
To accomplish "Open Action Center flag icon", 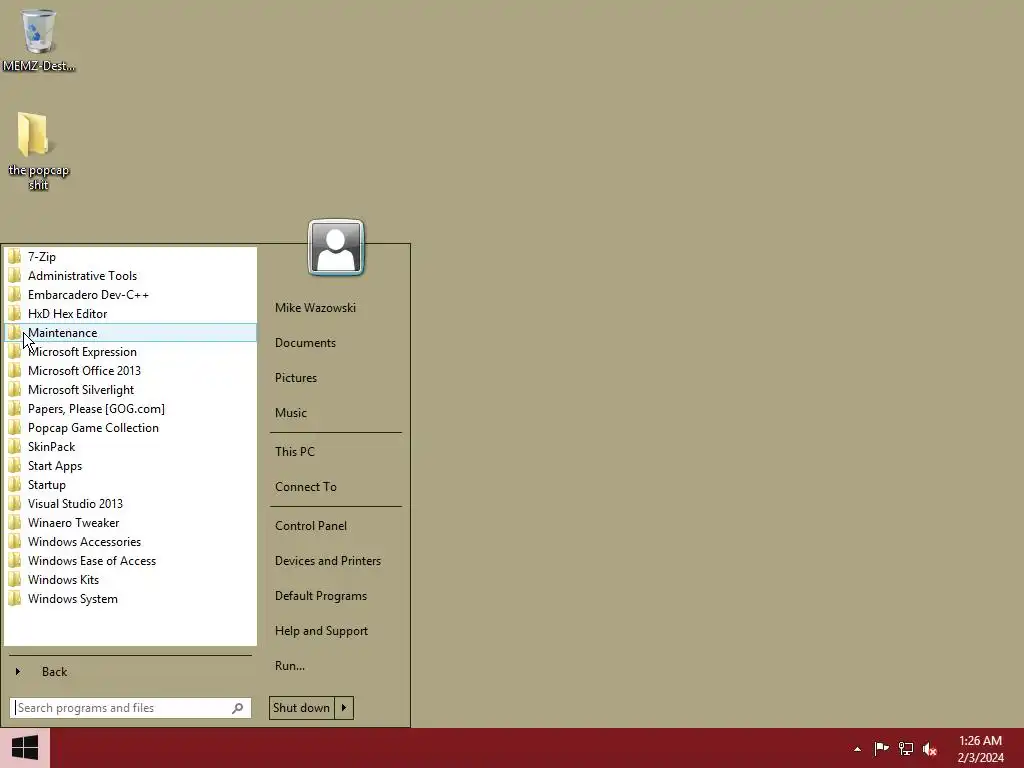I will (x=881, y=748).
